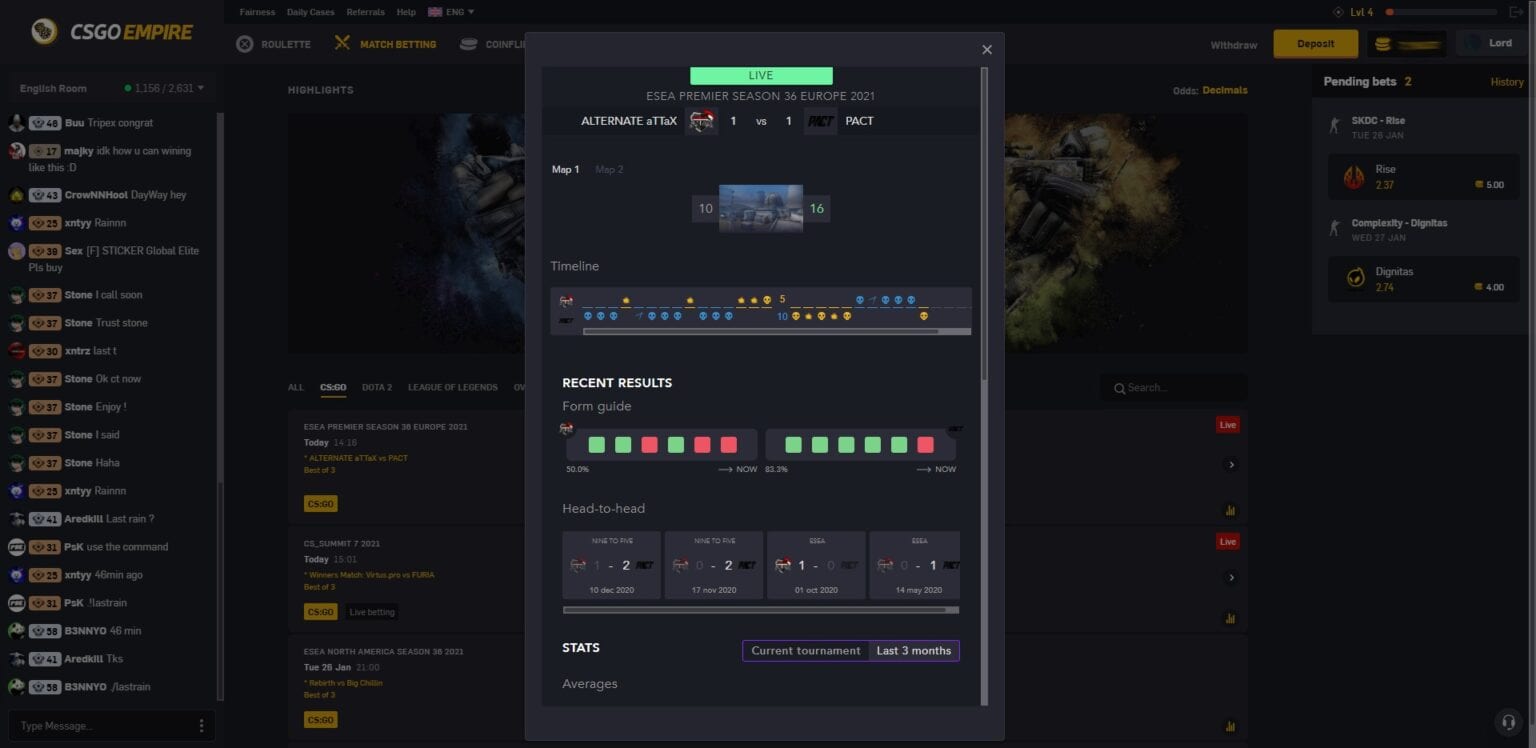Close the match details popup

987,50
